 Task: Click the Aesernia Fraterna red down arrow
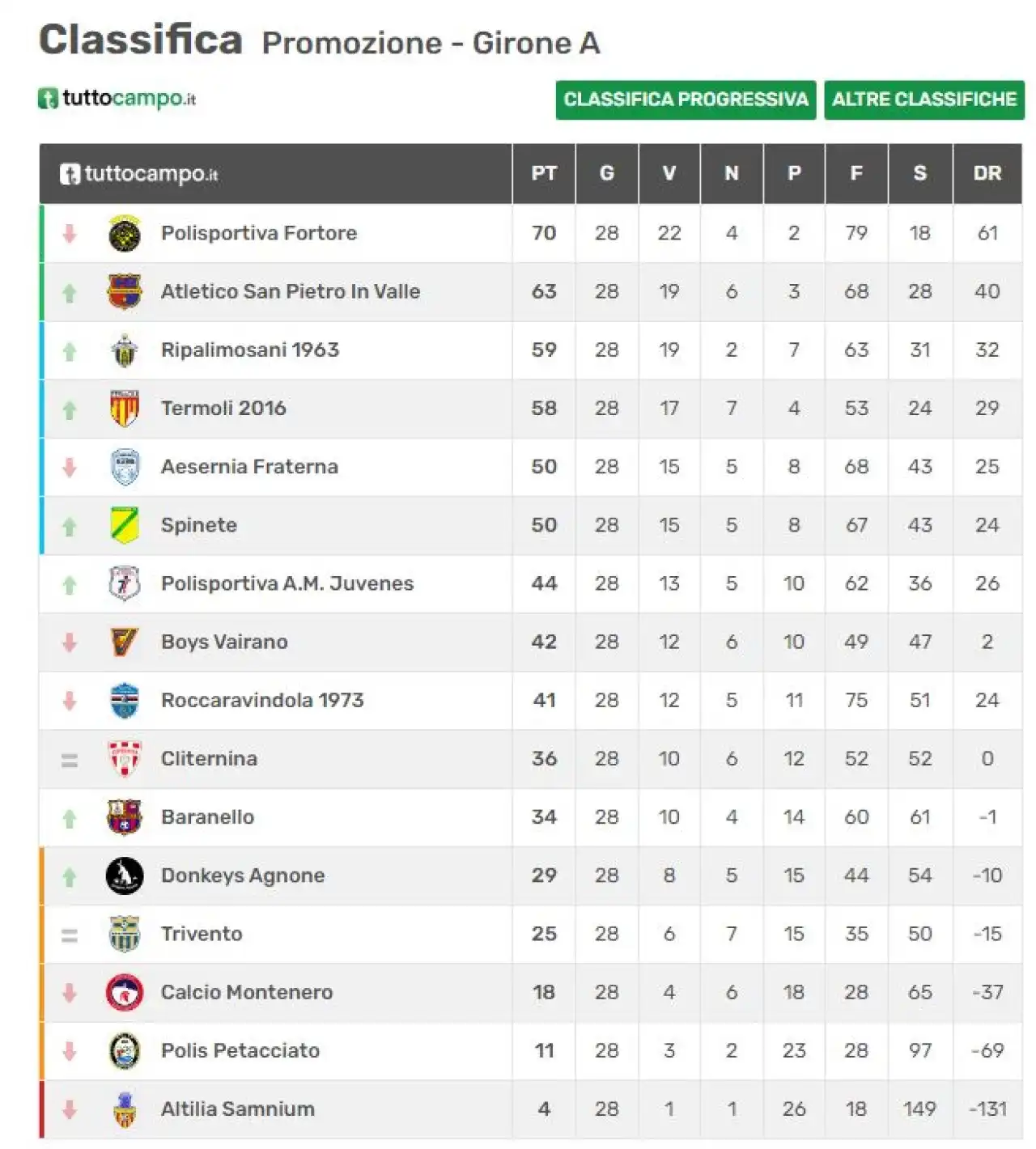pos(70,468)
